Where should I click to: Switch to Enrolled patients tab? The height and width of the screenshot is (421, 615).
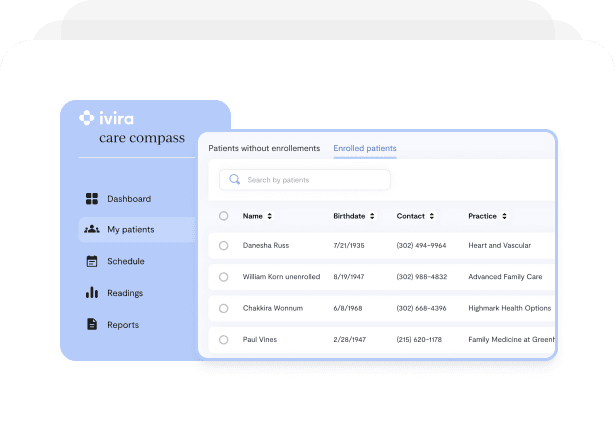point(365,148)
